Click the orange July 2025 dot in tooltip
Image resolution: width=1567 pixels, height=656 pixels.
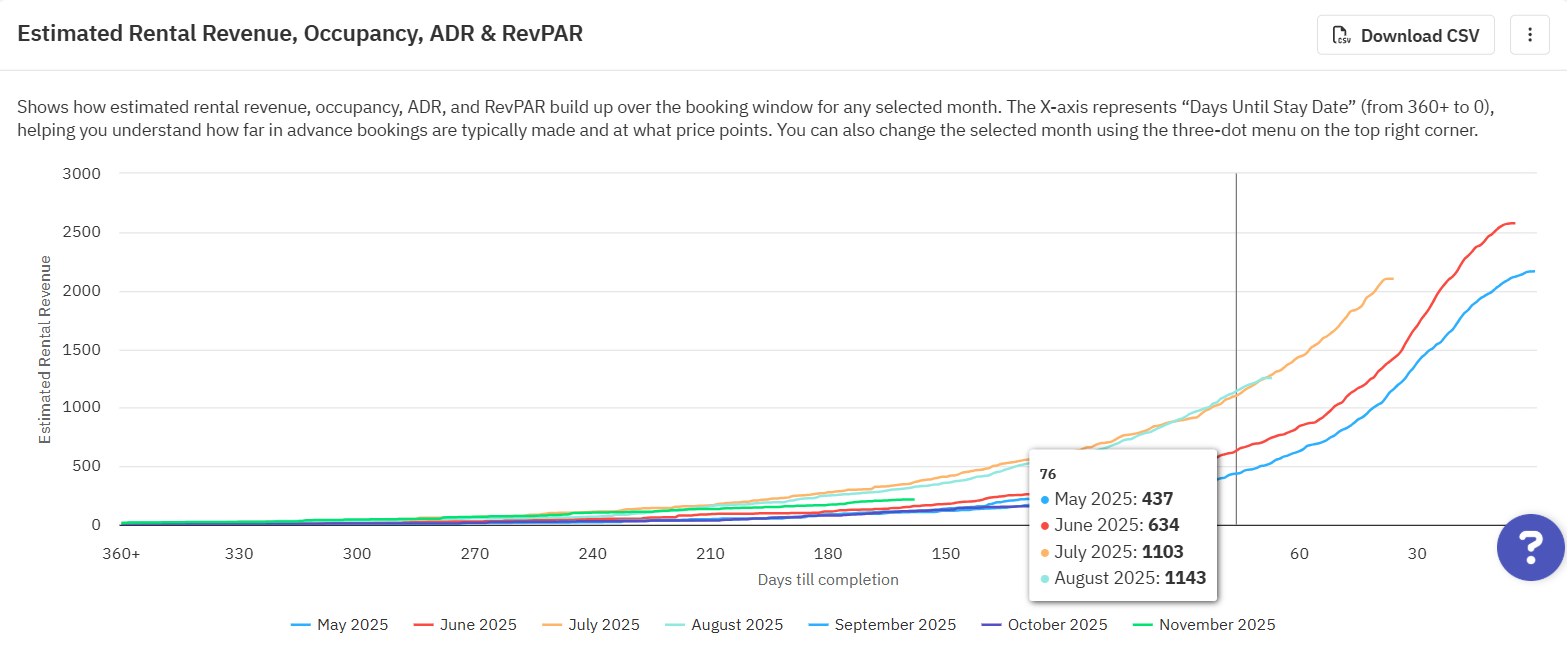(x=1045, y=551)
